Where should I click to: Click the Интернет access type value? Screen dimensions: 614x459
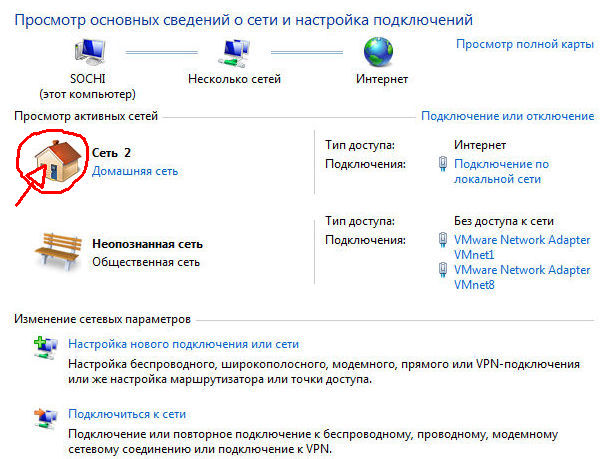coord(480,145)
